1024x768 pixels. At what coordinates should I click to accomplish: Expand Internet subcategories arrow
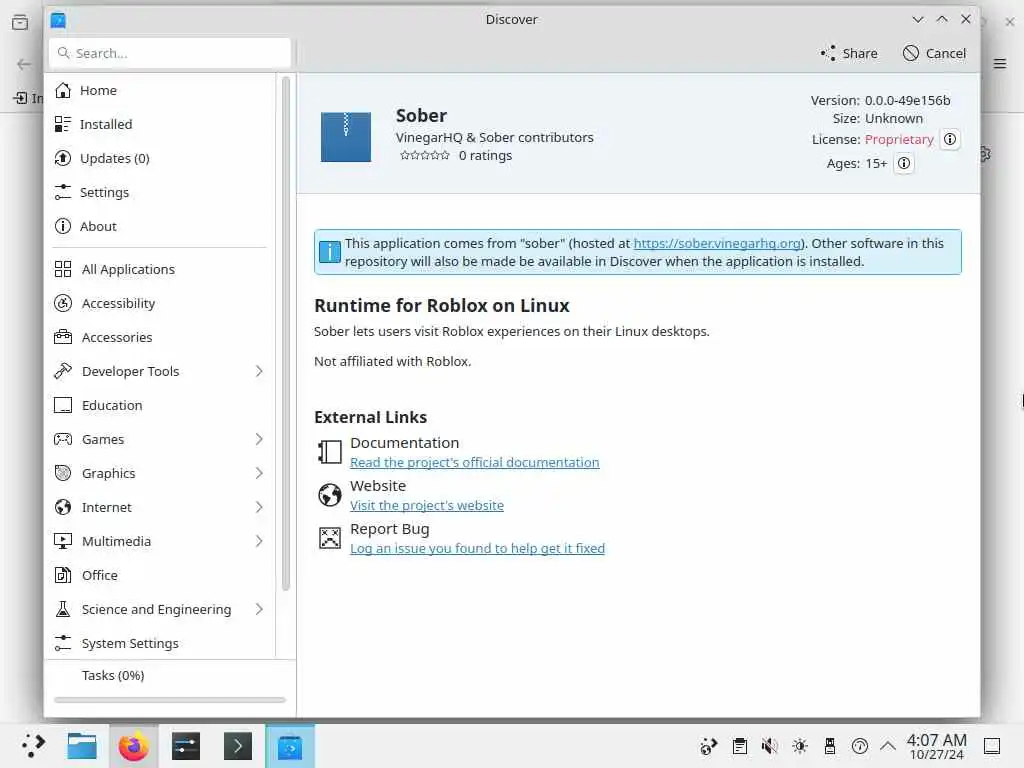pyautogui.click(x=259, y=507)
